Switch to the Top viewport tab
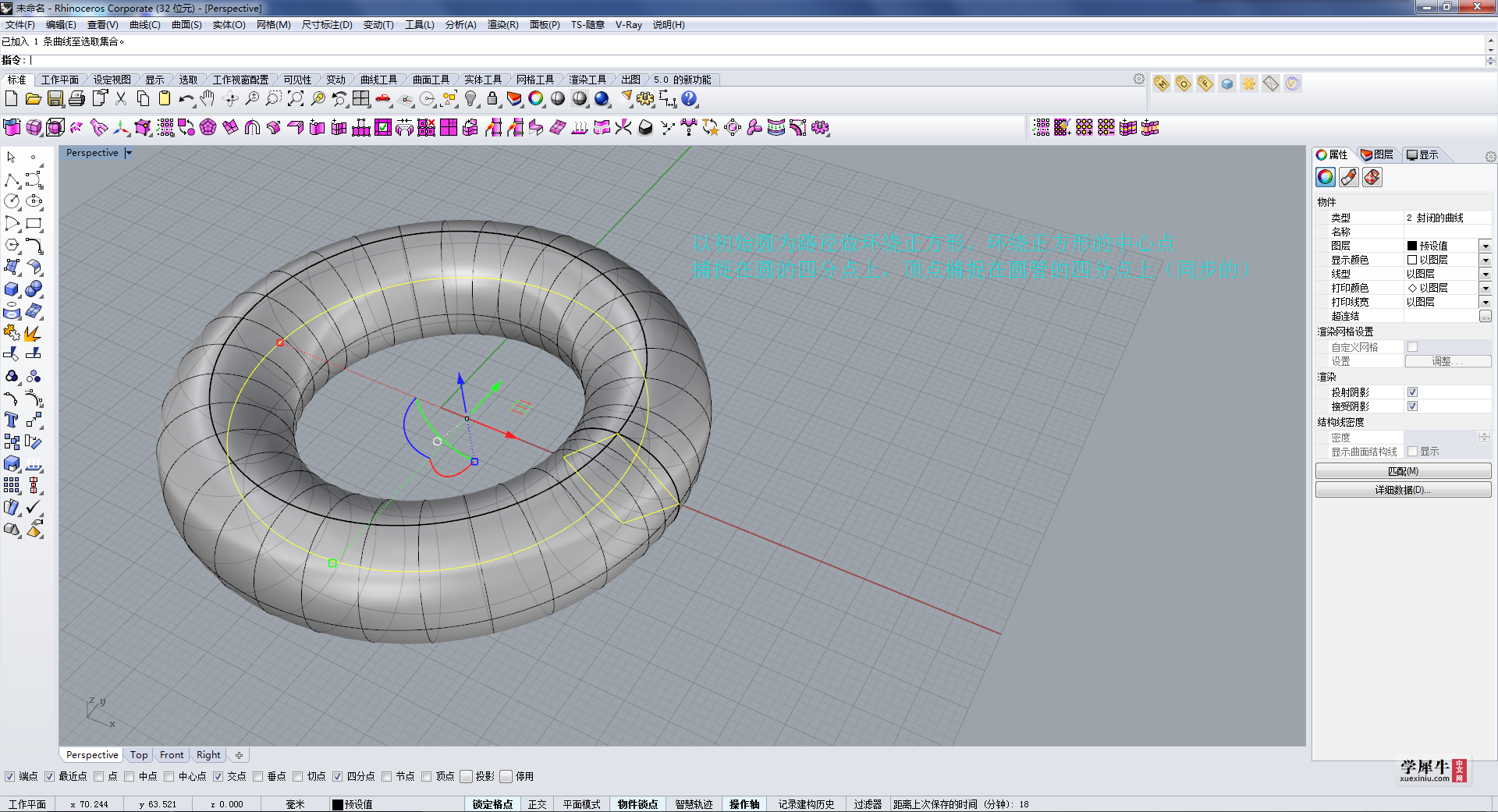 tap(139, 755)
